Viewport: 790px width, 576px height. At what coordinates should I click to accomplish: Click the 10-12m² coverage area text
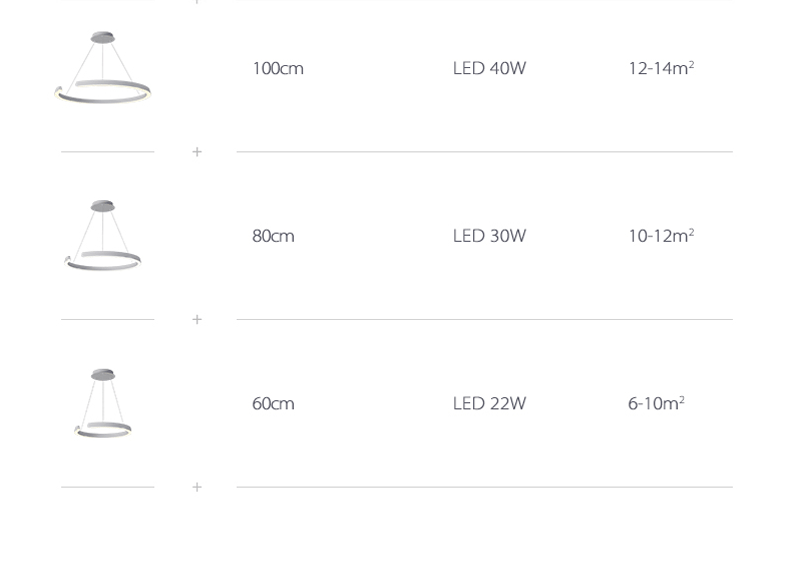(661, 236)
